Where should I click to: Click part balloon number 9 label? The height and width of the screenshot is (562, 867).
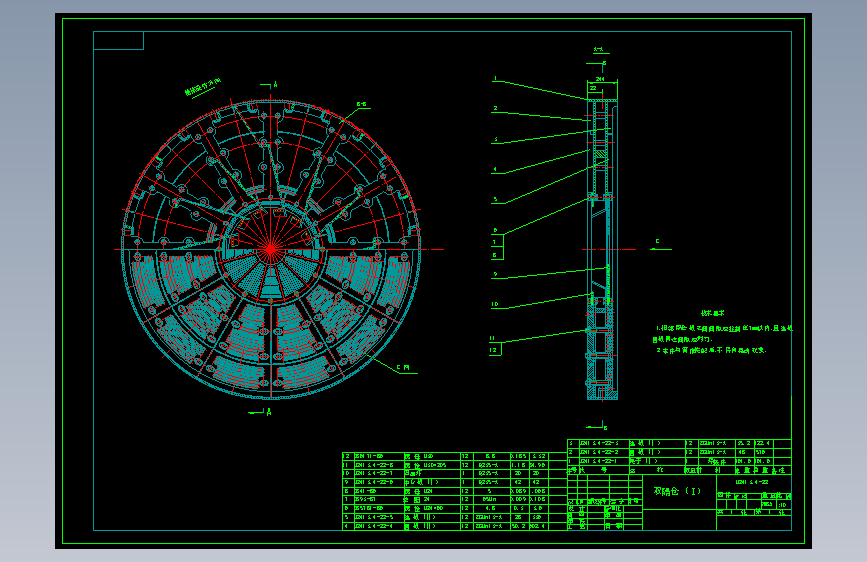coord(495,274)
